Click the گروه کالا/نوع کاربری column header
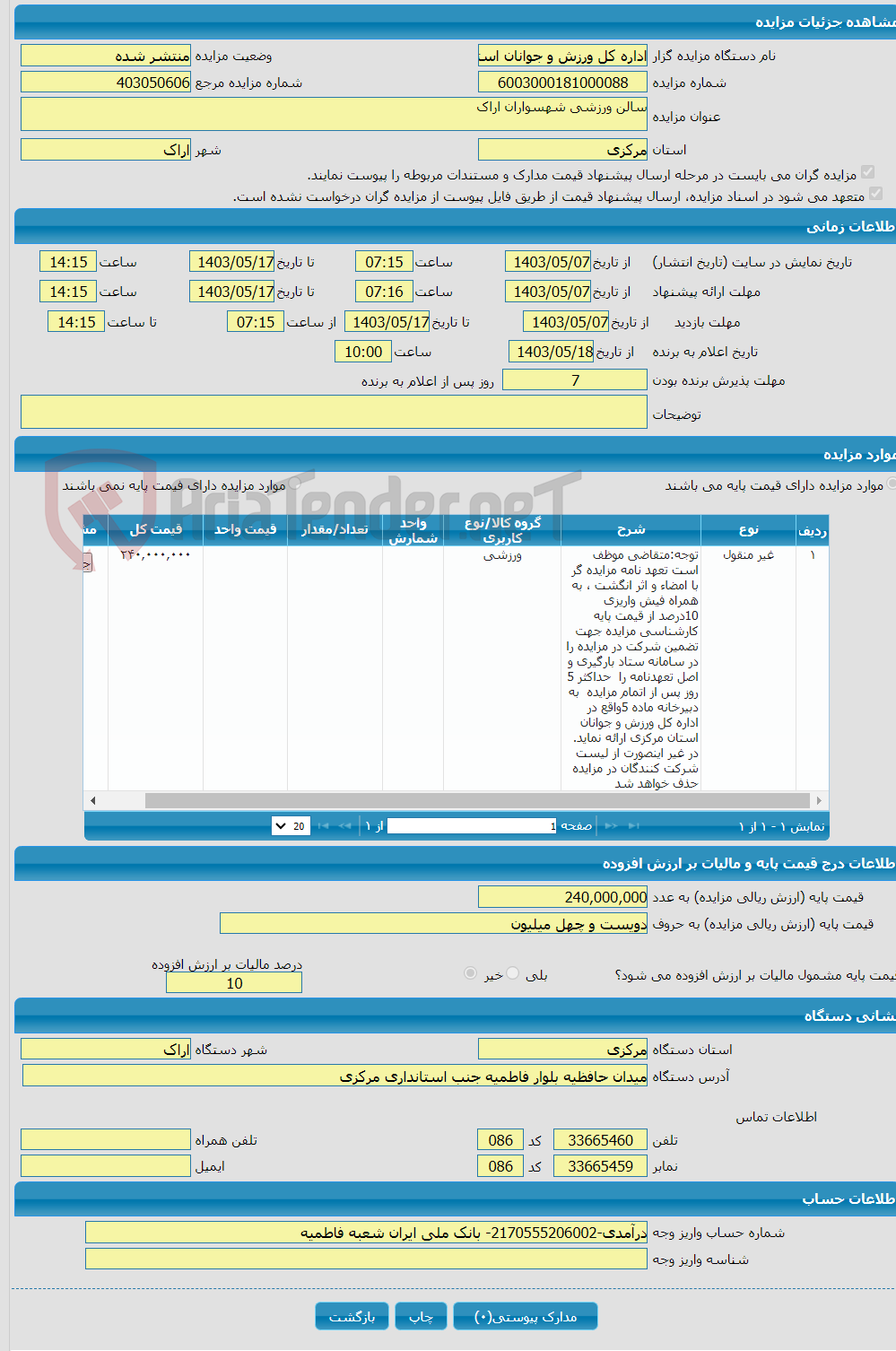This screenshot has height=1351, width=896. tap(502, 529)
